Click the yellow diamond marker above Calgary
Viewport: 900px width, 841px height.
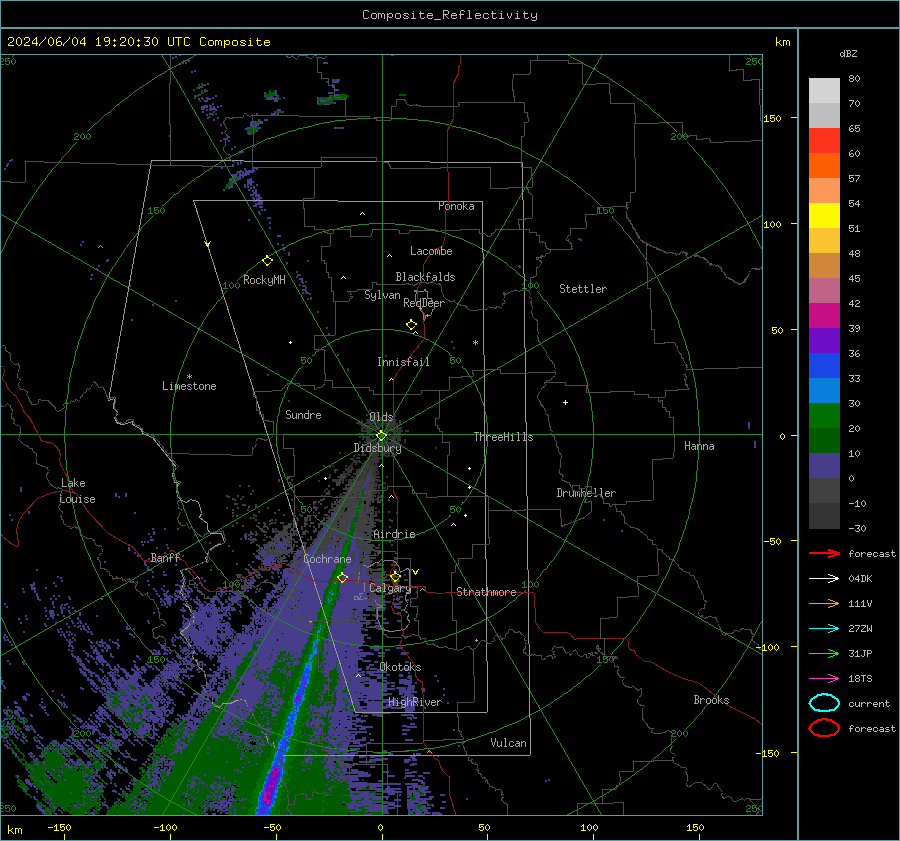point(395,576)
